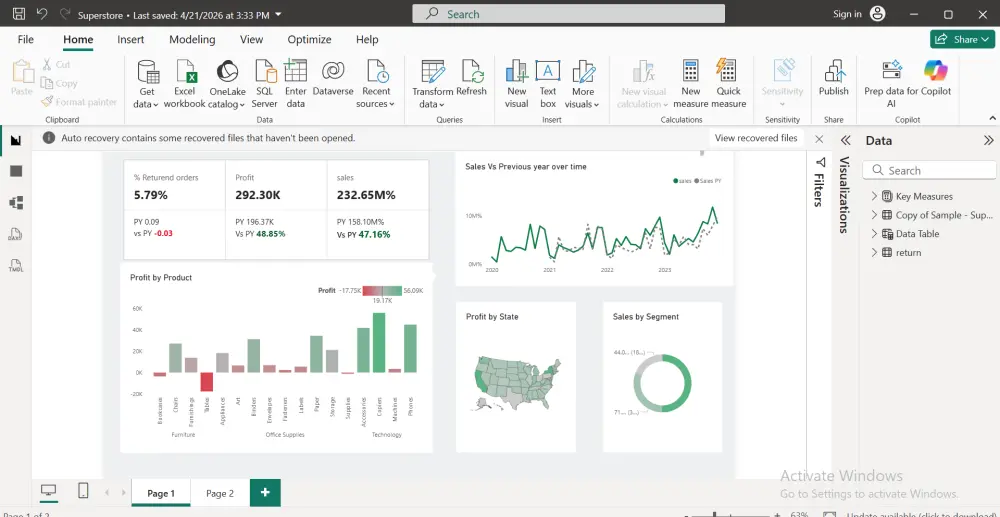
Task: Expand Copy of Sample - Sup... table
Action: click(874, 215)
